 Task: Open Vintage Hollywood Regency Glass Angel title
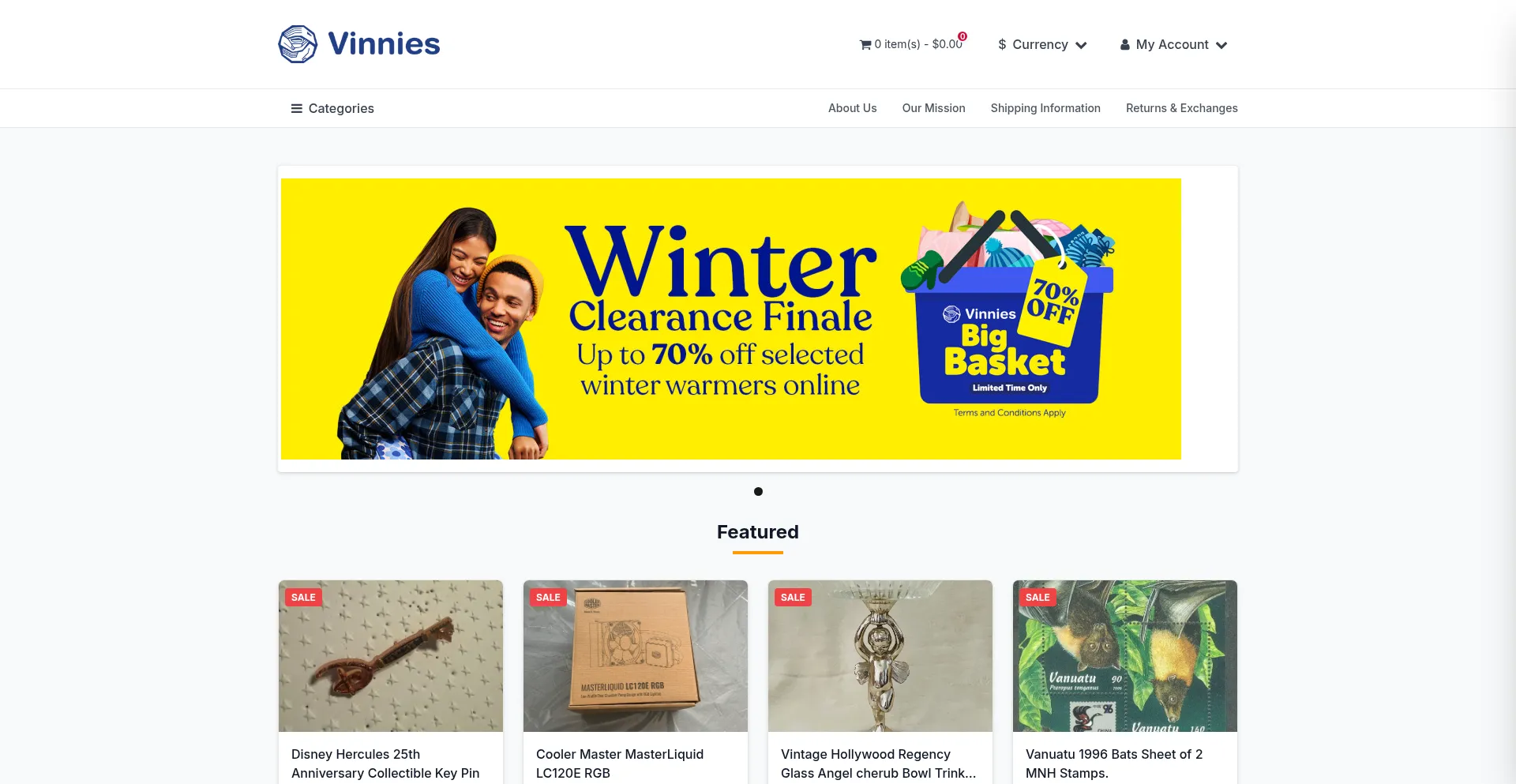point(879,763)
